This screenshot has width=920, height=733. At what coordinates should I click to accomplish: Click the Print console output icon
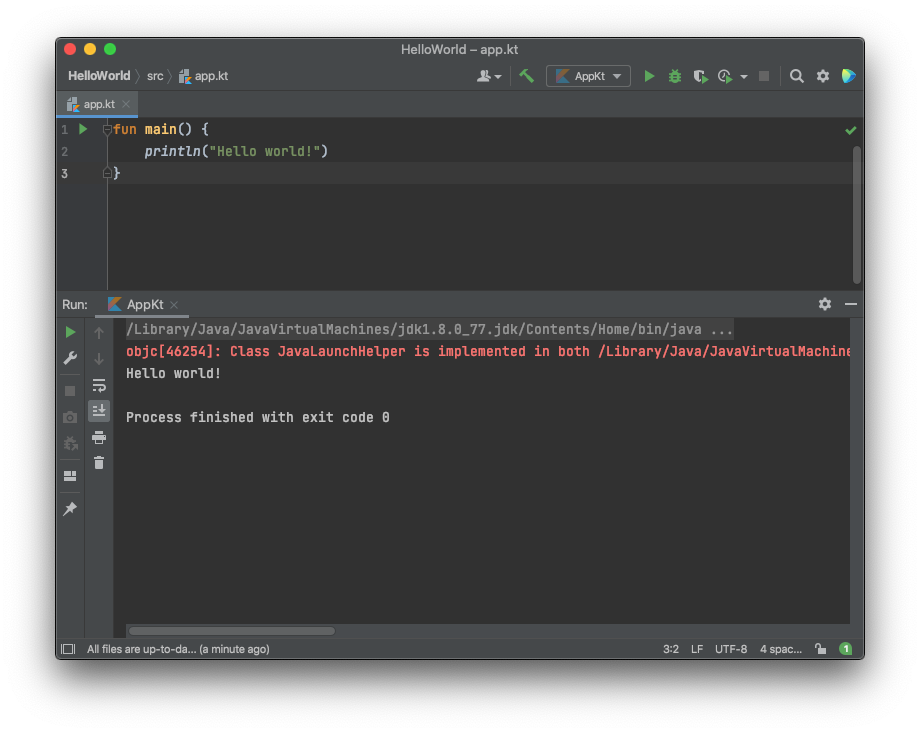tap(99, 437)
